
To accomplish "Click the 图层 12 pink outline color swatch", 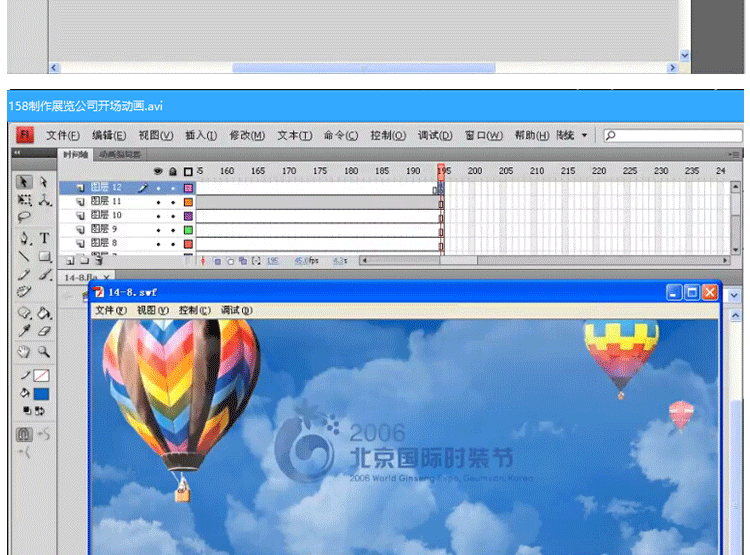I will tap(188, 189).
